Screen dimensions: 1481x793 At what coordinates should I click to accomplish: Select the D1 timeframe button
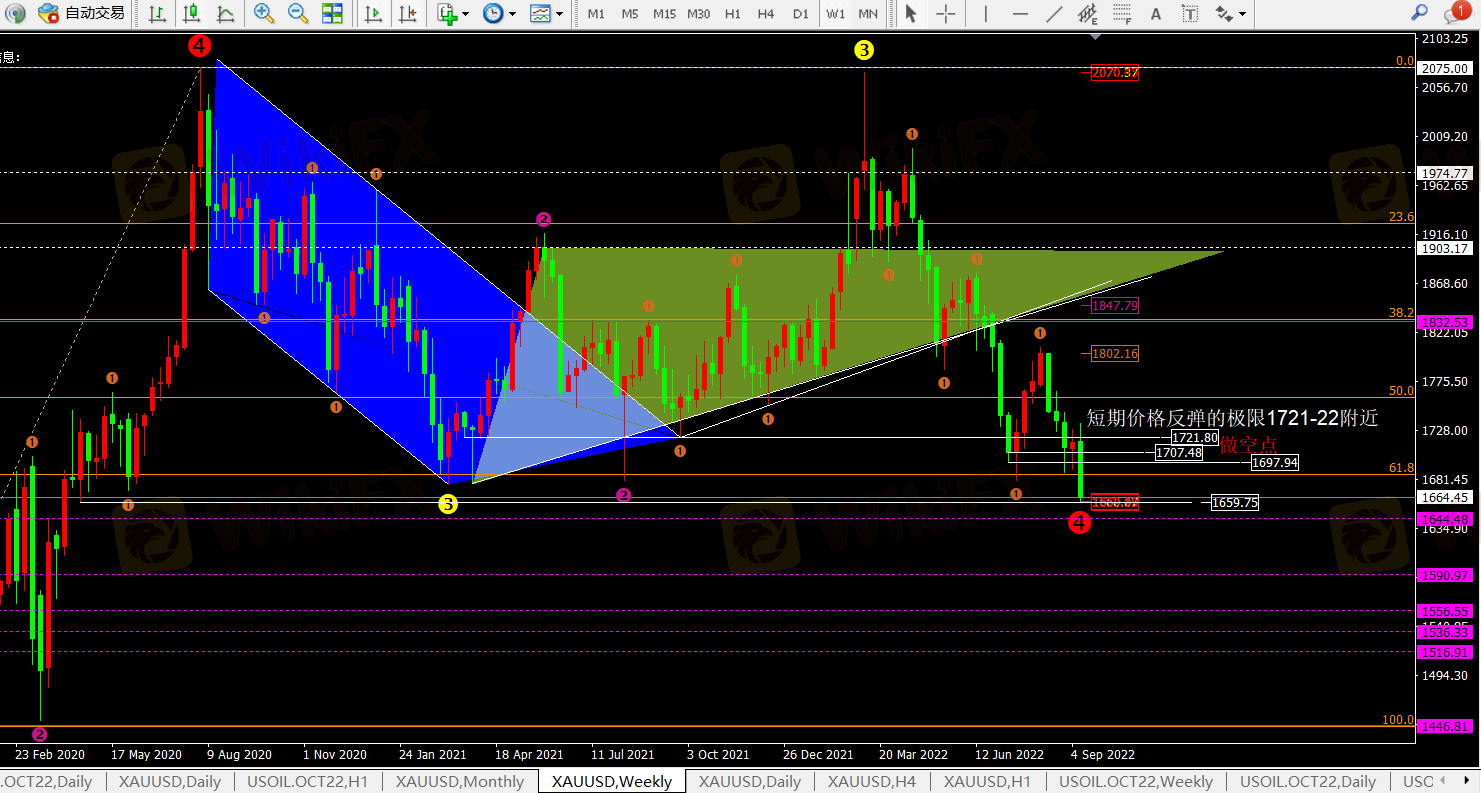click(800, 14)
